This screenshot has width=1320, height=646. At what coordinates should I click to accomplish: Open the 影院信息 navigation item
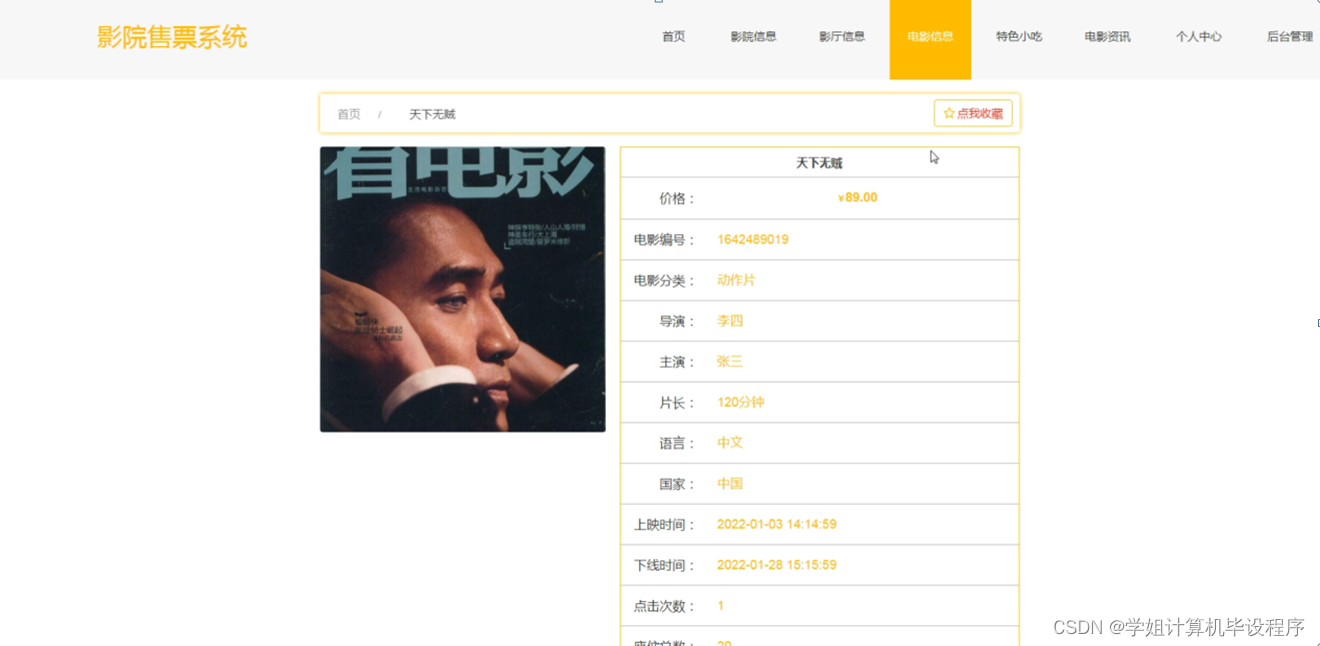pos(753,37)
